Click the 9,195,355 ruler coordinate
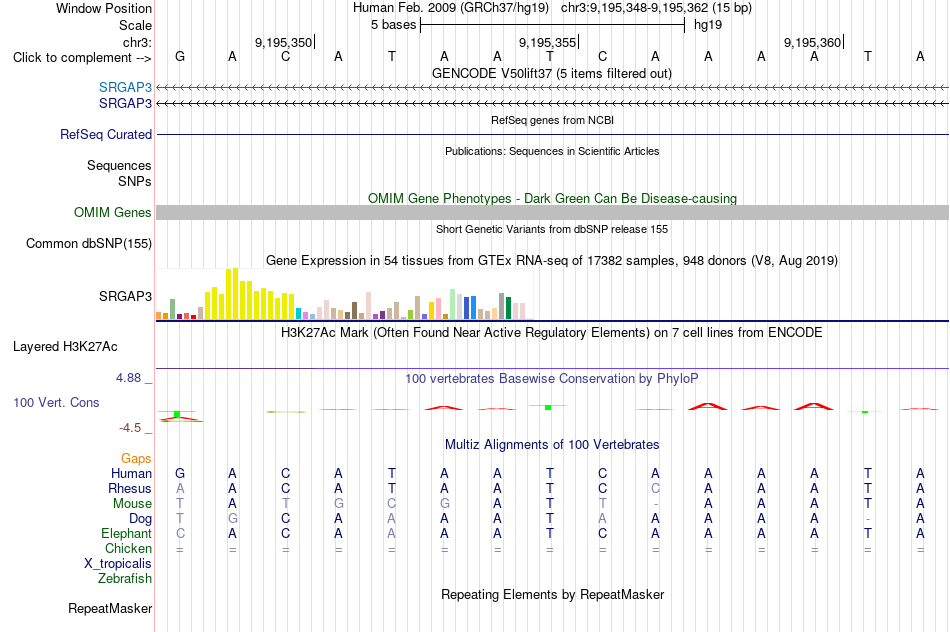Screen dimensions: 950x632 pos(548,42)
